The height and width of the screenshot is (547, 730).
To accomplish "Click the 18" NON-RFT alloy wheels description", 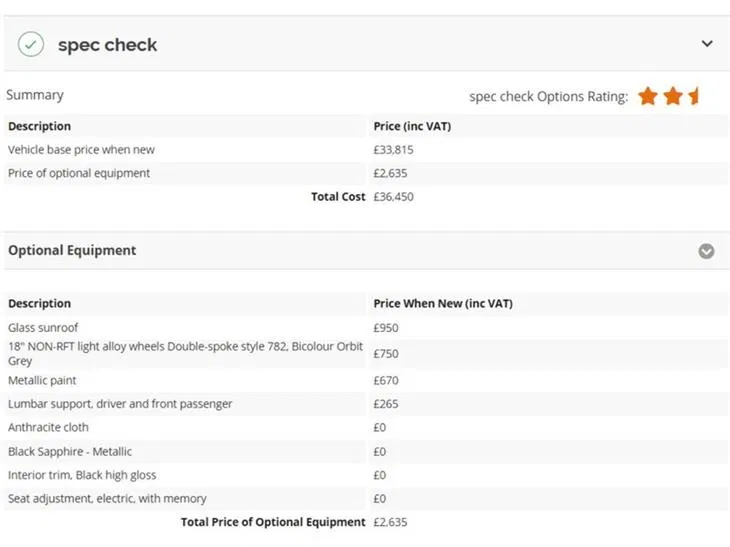I will point(185,354).
